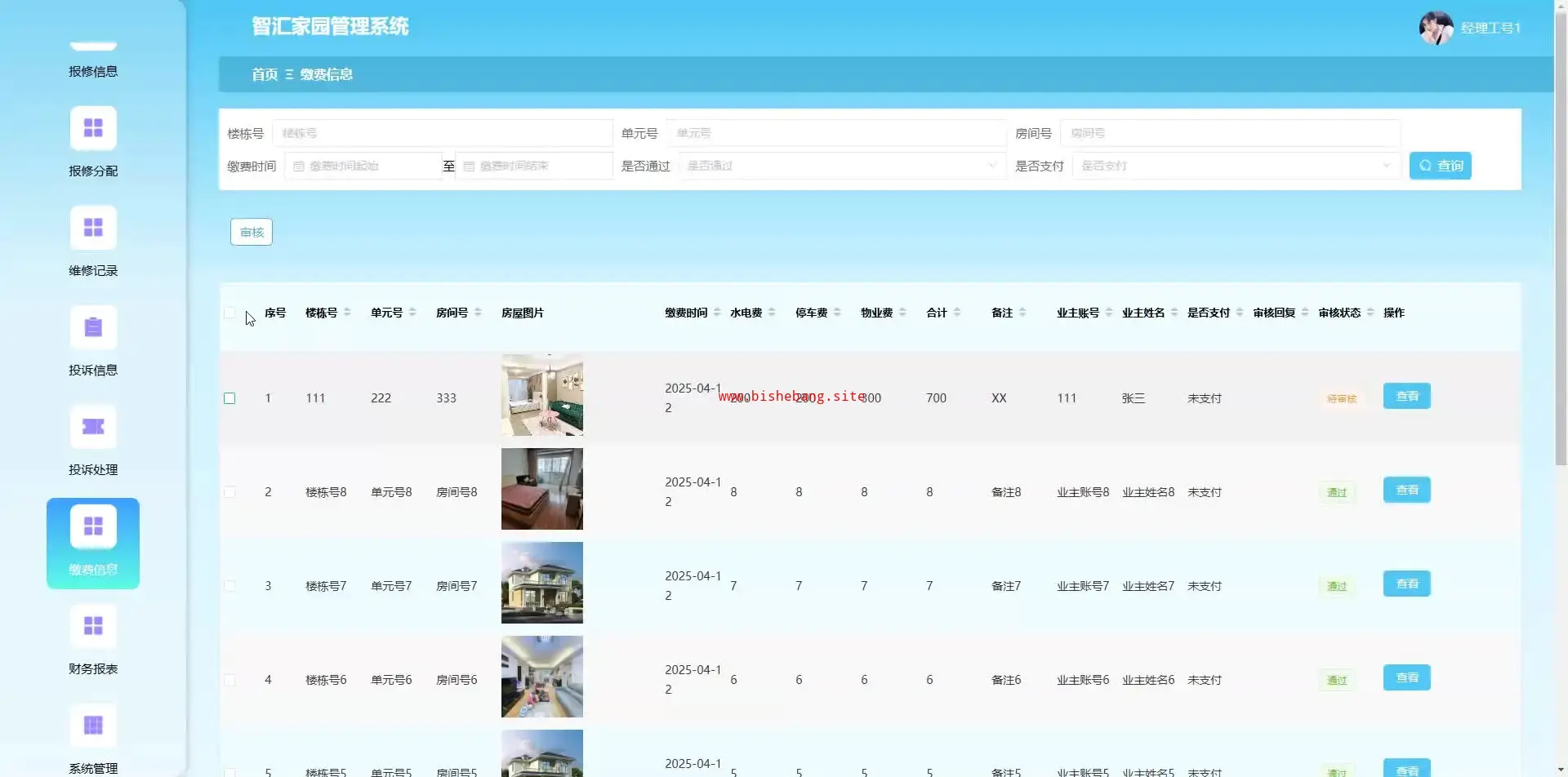1568x777 pixels.
Task: Expand the 是否通过 dropdown
Action: pos(841,166)
